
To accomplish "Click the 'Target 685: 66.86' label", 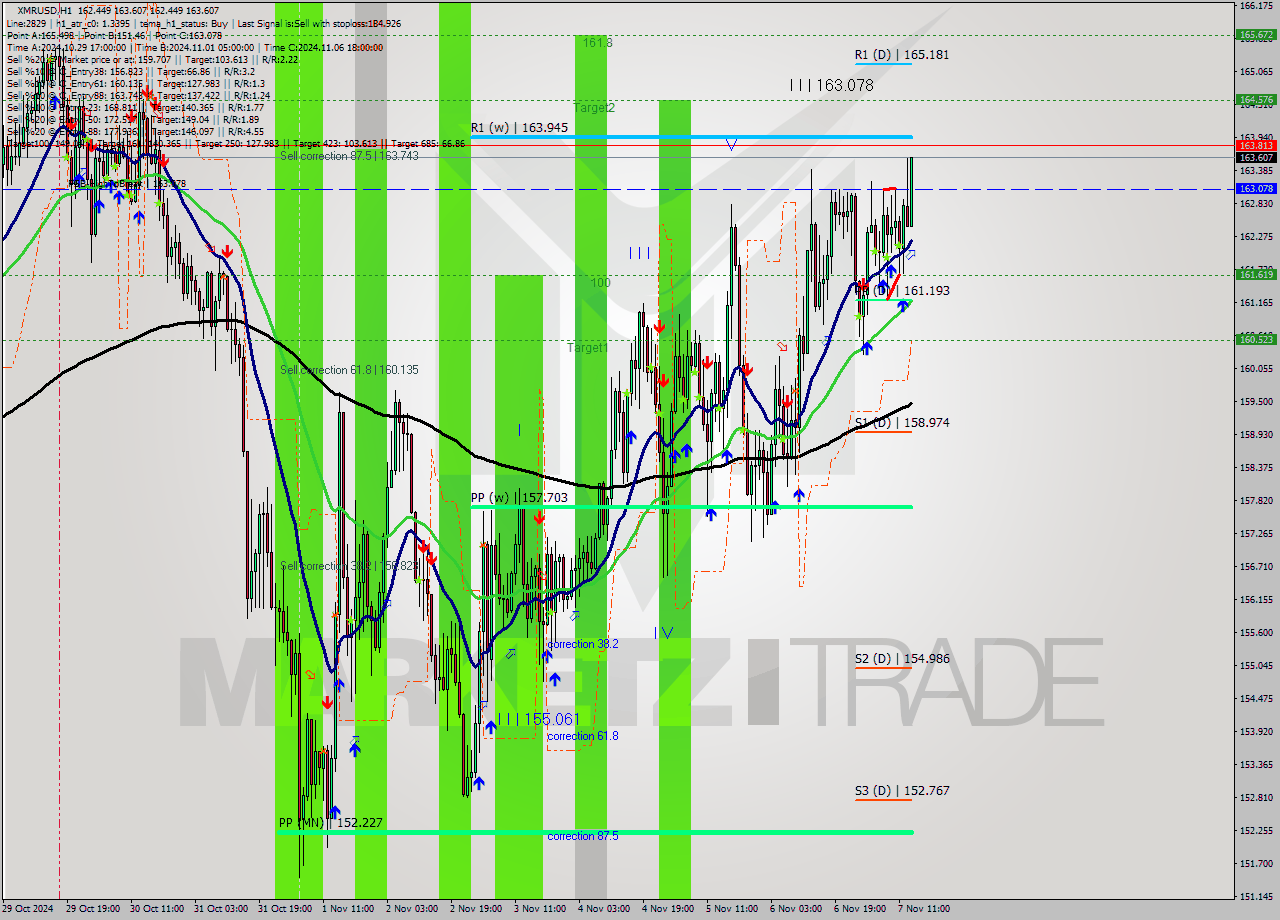I will [x=428, y=143].
